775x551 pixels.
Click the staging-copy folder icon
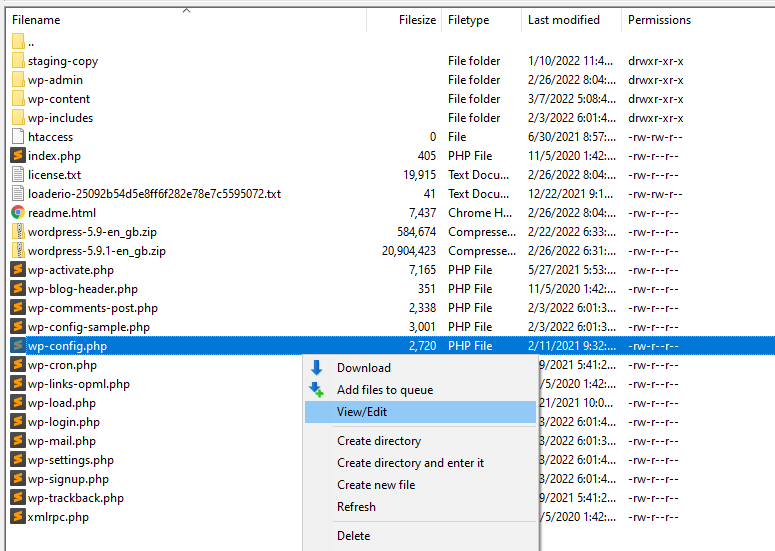click(18, 61)
